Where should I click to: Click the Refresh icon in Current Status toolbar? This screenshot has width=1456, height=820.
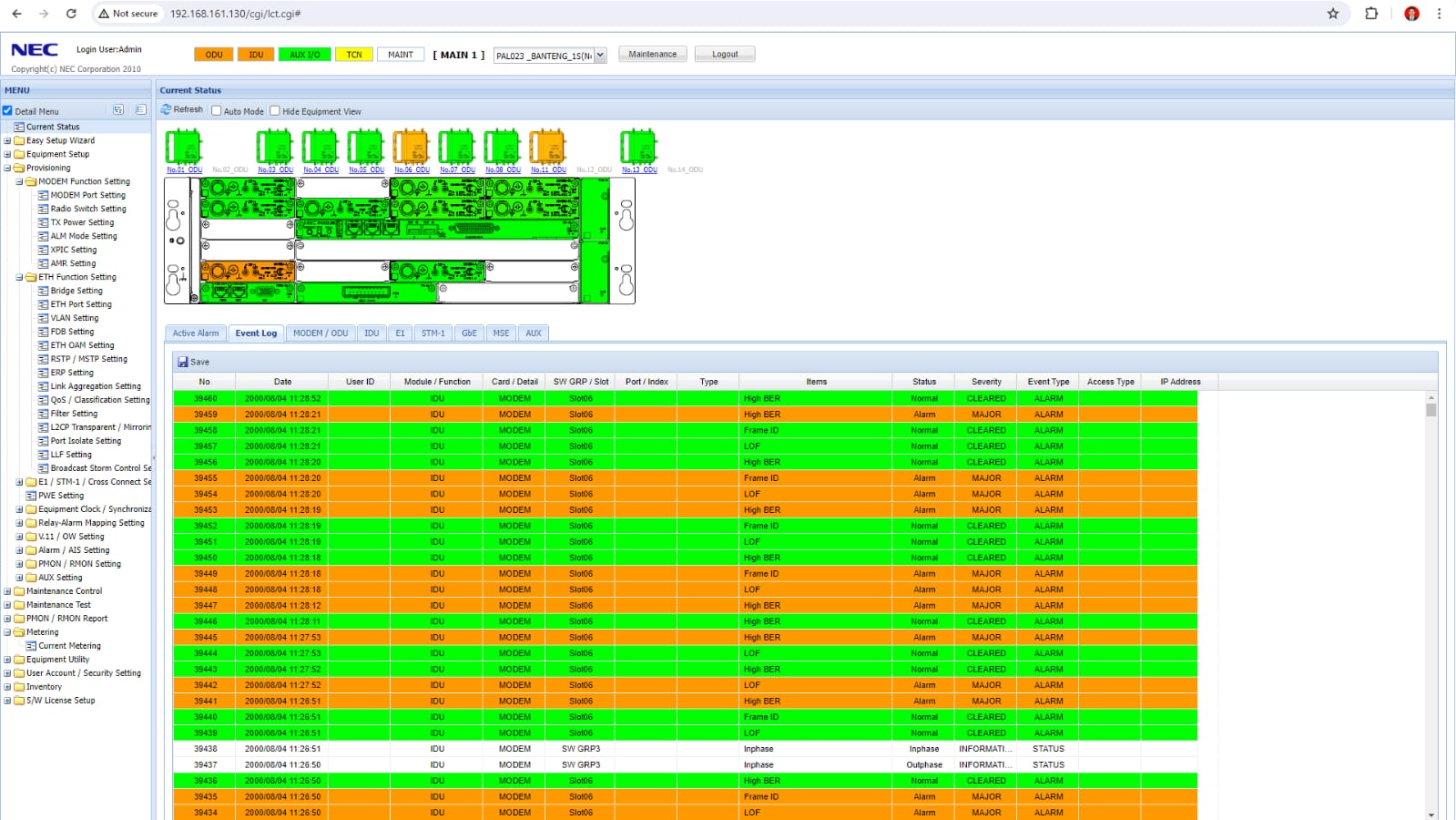167,109
